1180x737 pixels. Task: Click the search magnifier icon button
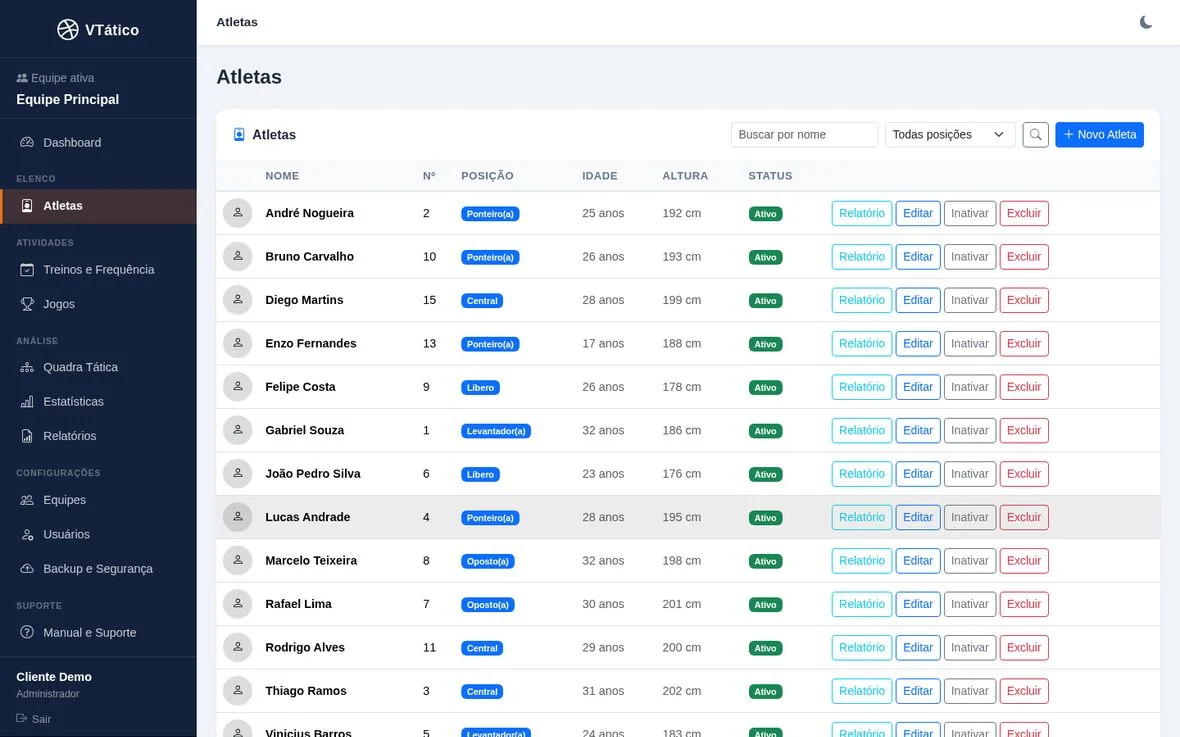point(1036,135)
